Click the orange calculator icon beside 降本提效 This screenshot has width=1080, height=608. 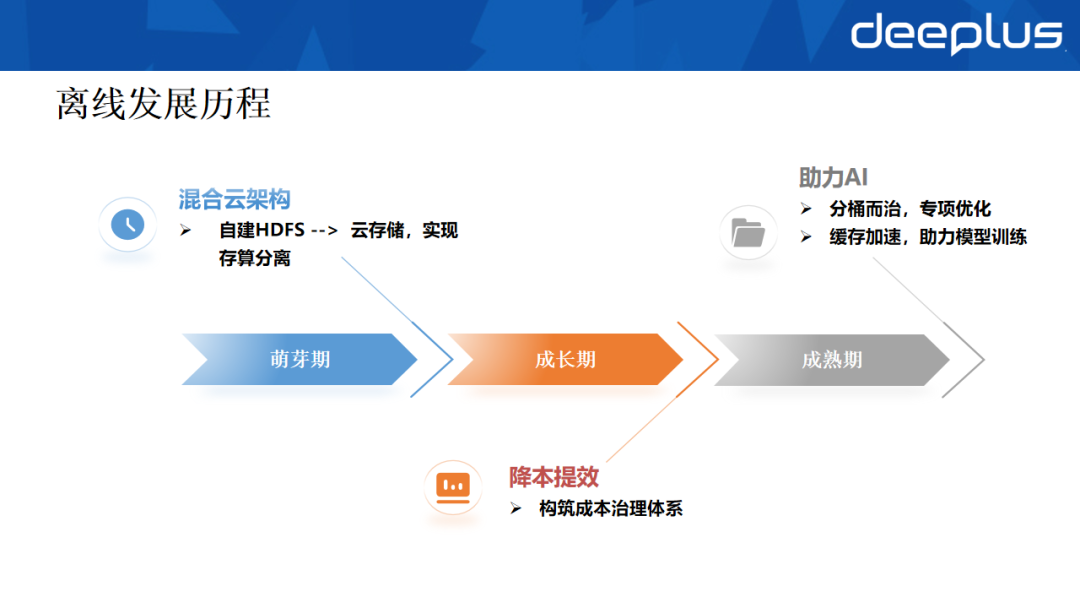pyautogui.click(x=453, y=484)
